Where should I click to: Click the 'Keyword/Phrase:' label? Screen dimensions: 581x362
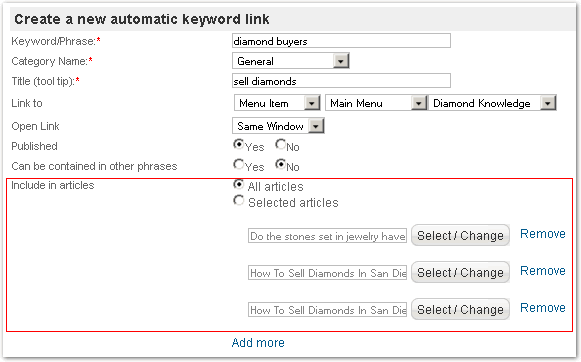pos(53,41)
